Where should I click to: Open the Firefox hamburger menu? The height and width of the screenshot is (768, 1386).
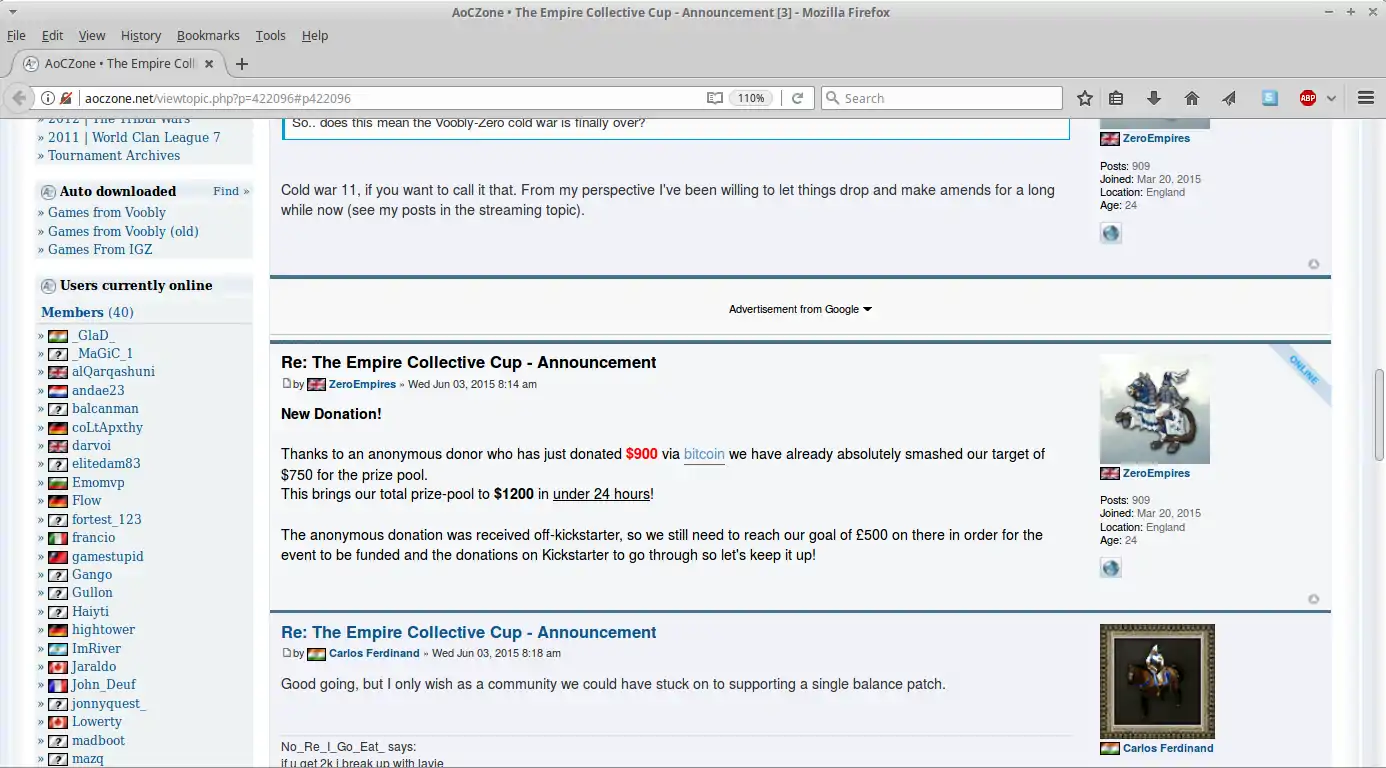coord(1366,98)
